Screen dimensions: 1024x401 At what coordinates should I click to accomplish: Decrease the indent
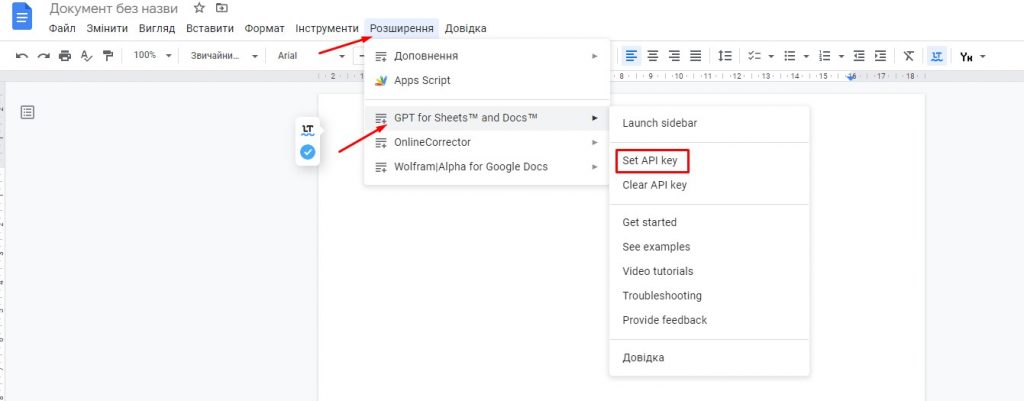tap(859, 56)
